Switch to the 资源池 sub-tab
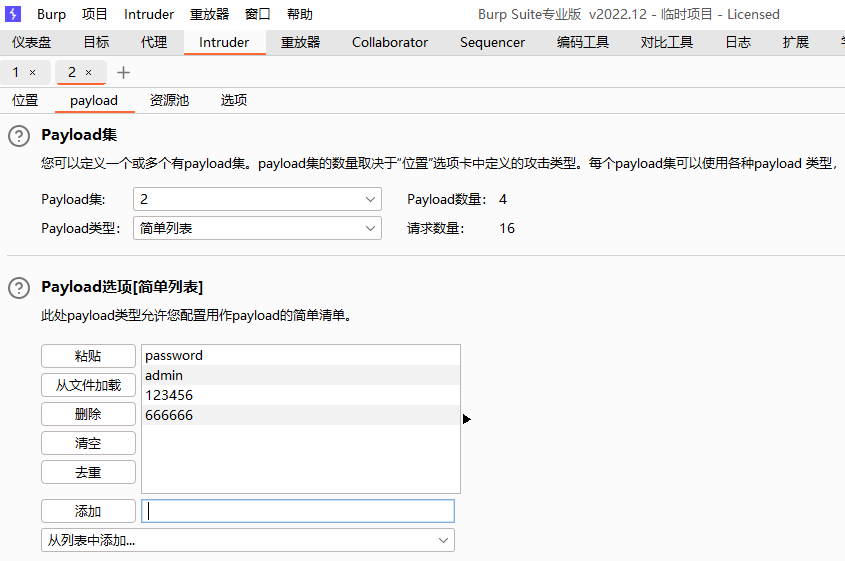 tap(169, 100)
